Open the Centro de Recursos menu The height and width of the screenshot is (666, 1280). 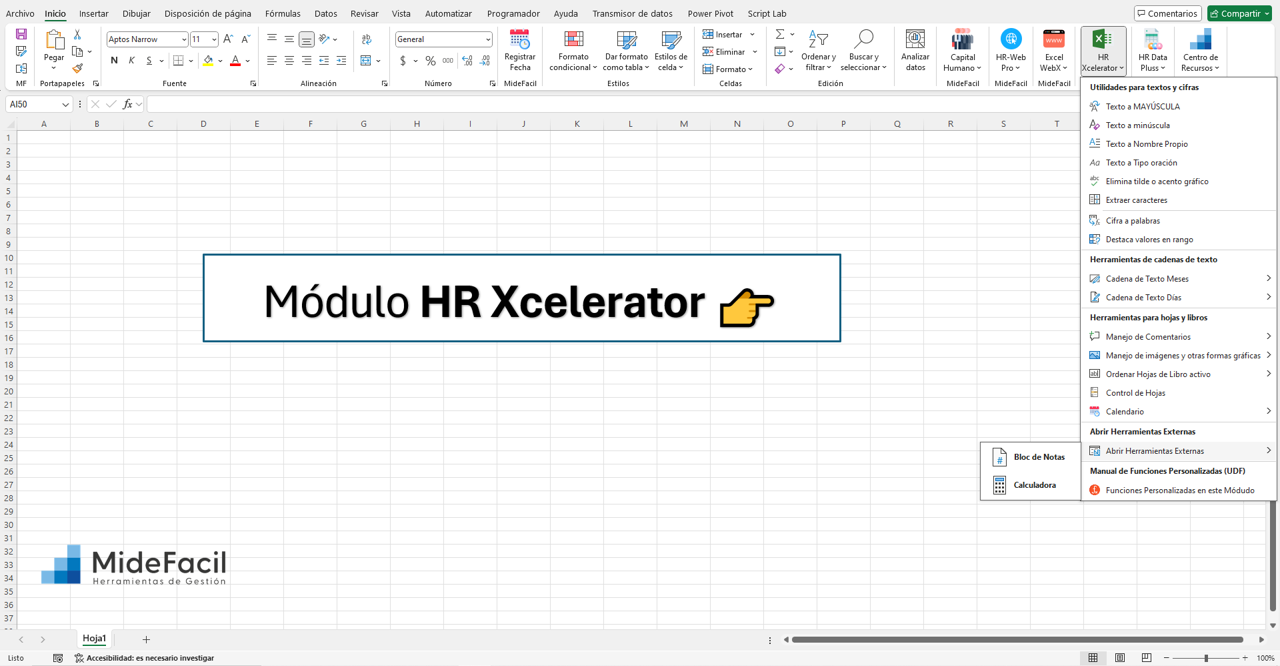pyautogui.click(x=1200, y=50)
